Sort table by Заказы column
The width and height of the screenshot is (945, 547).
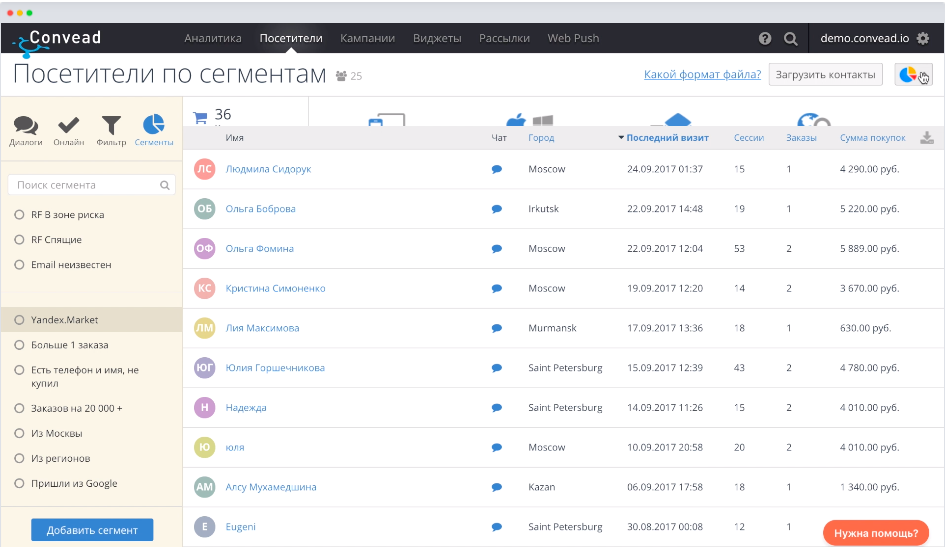click(801, 138)
